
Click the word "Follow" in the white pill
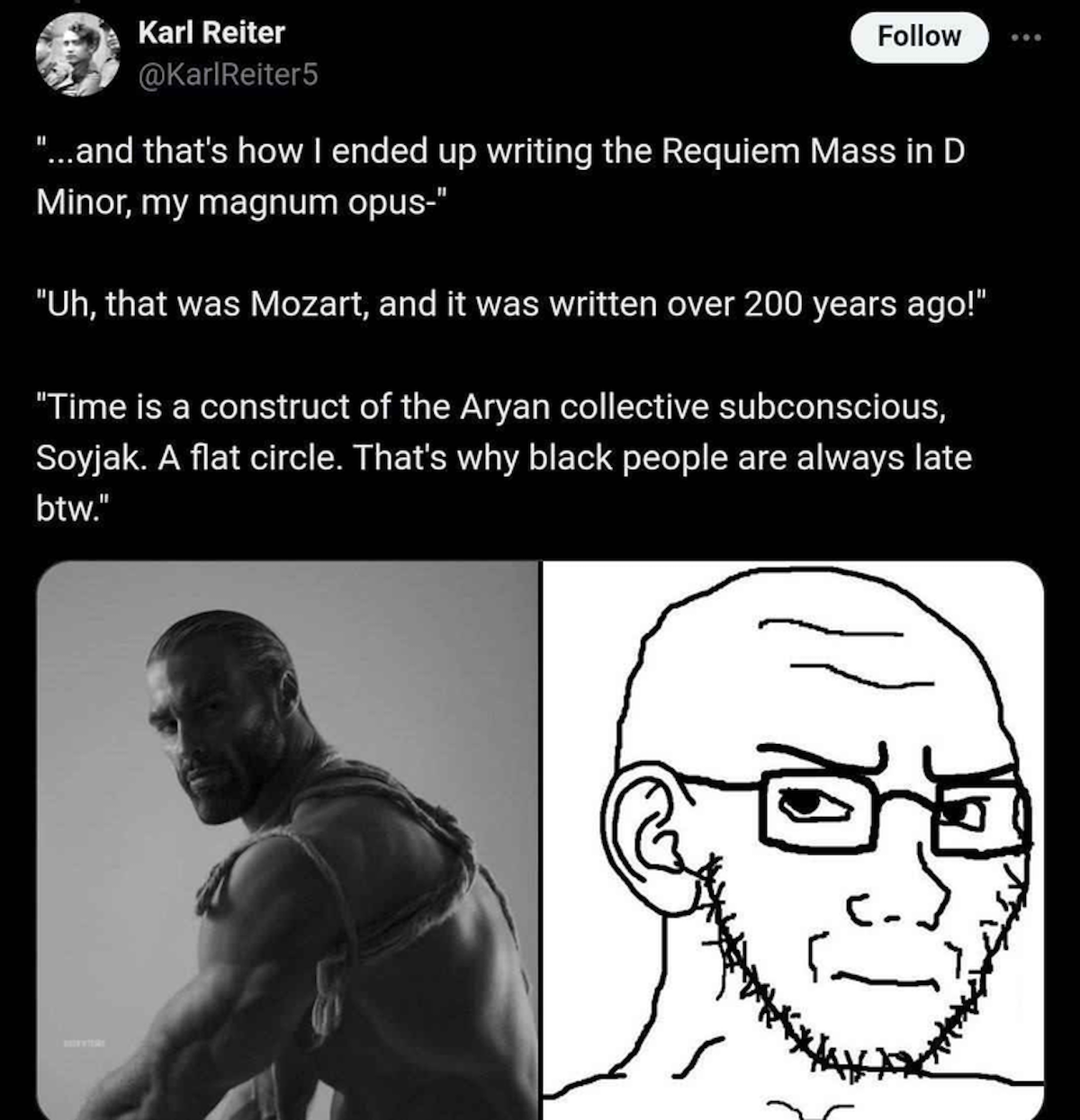tap(919, 37)
